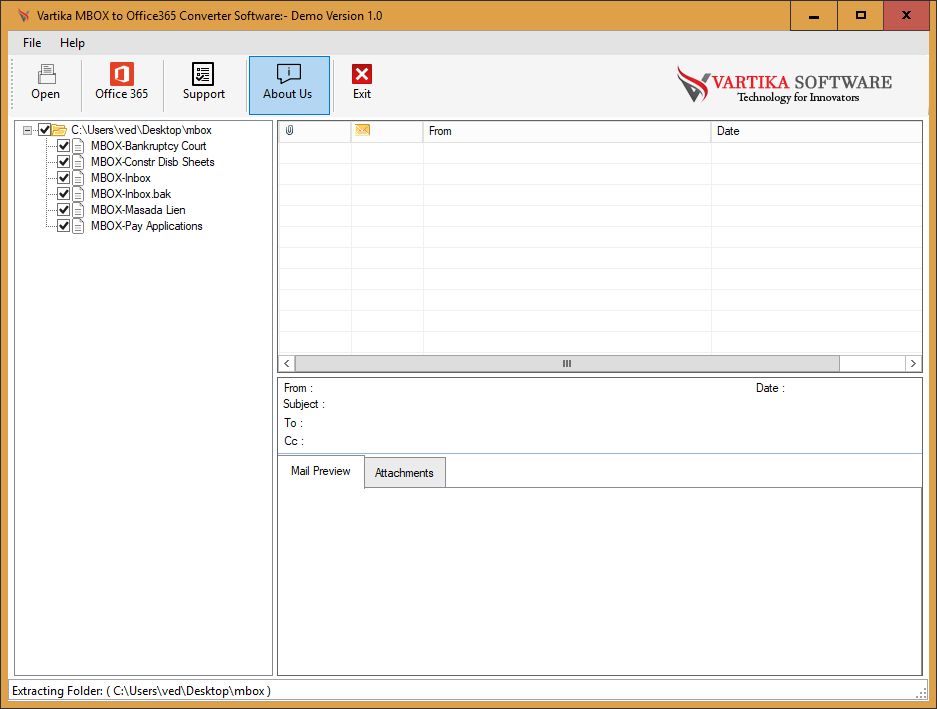
Task: Maximize the converter window
Action: [x=861, y=16]
